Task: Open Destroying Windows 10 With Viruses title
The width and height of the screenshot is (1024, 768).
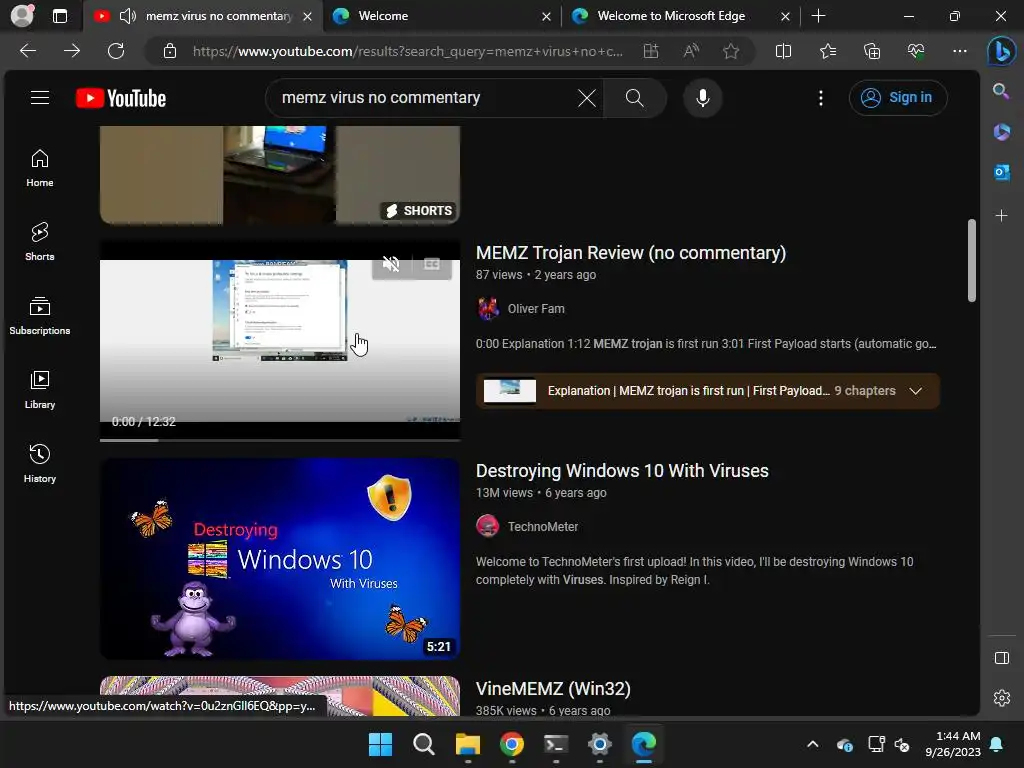Action: 622,471
